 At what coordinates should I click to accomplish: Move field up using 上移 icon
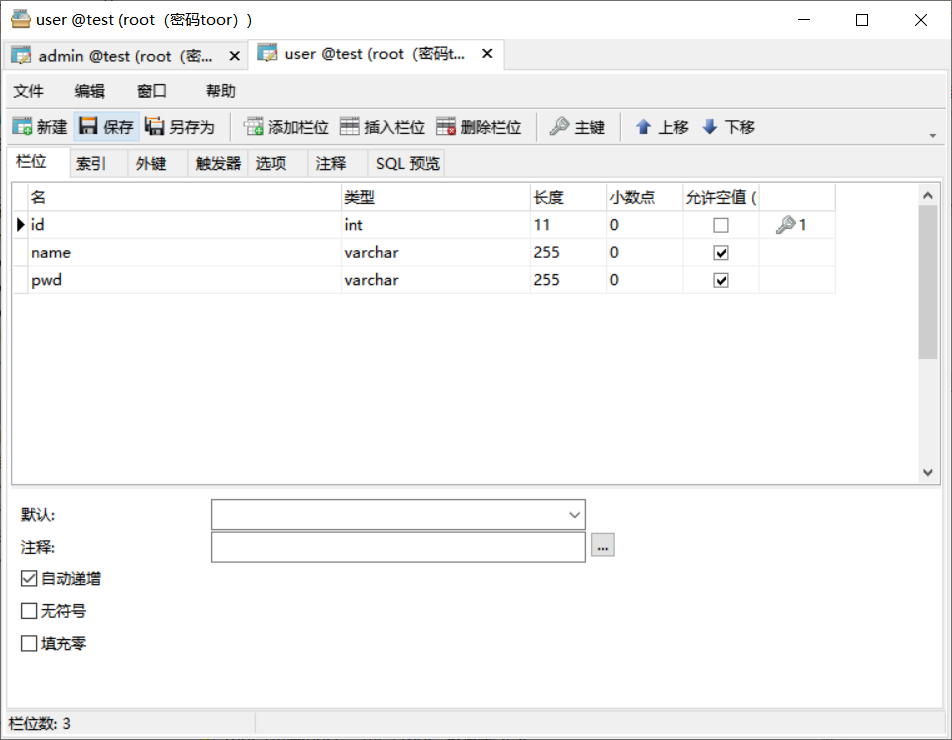tap(661, 126)
